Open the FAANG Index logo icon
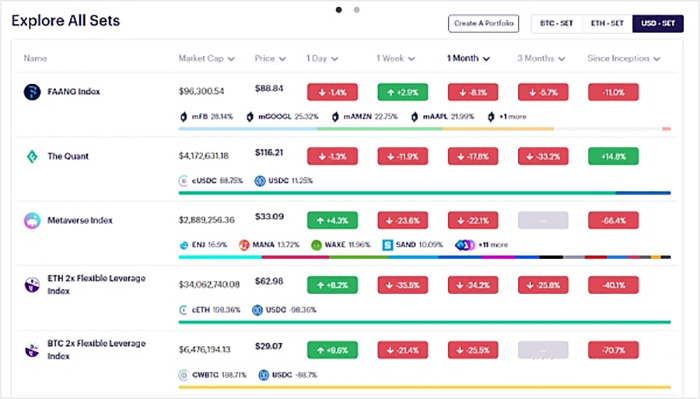The height and width of the screenshot is (399, 700). click(x=32, y=92)
